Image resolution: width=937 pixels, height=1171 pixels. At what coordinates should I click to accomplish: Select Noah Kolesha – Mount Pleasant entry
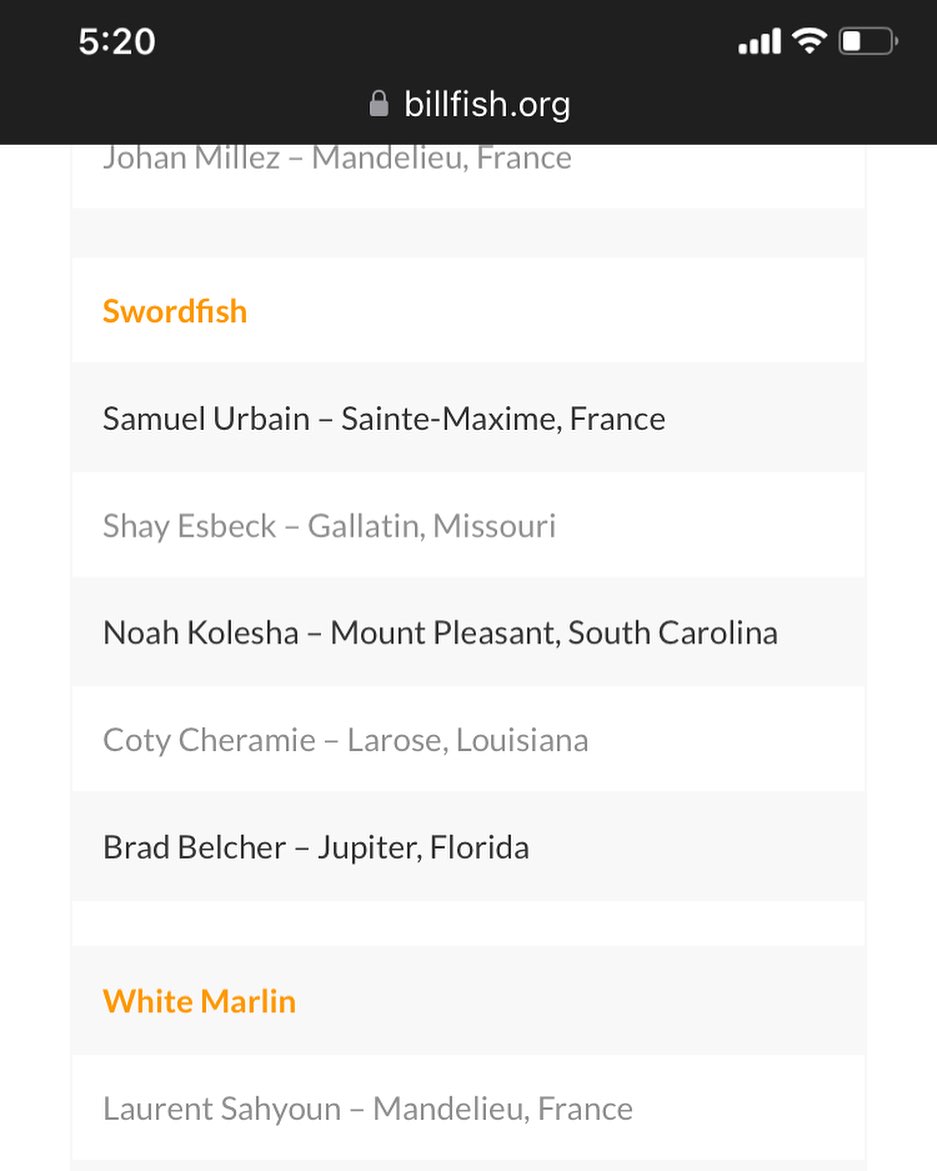[x=440, y=633]
